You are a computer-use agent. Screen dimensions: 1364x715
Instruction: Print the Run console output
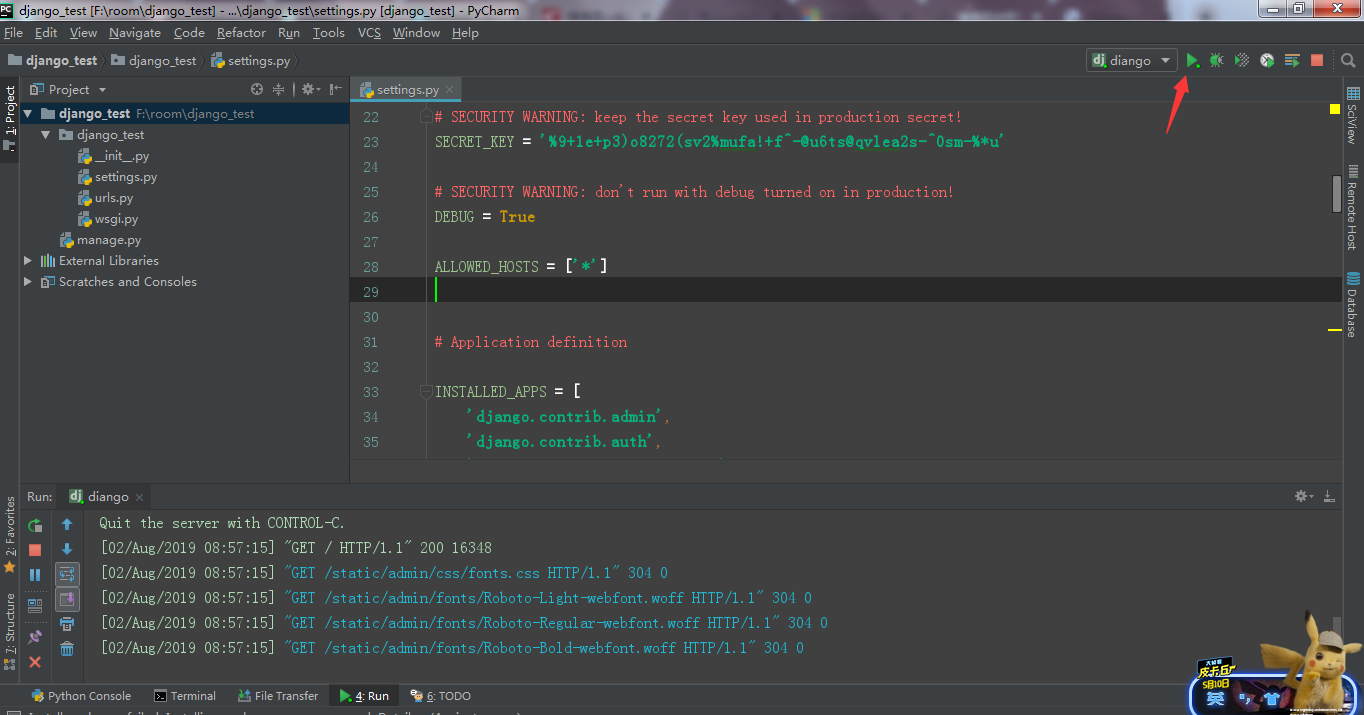pos(67,624)
